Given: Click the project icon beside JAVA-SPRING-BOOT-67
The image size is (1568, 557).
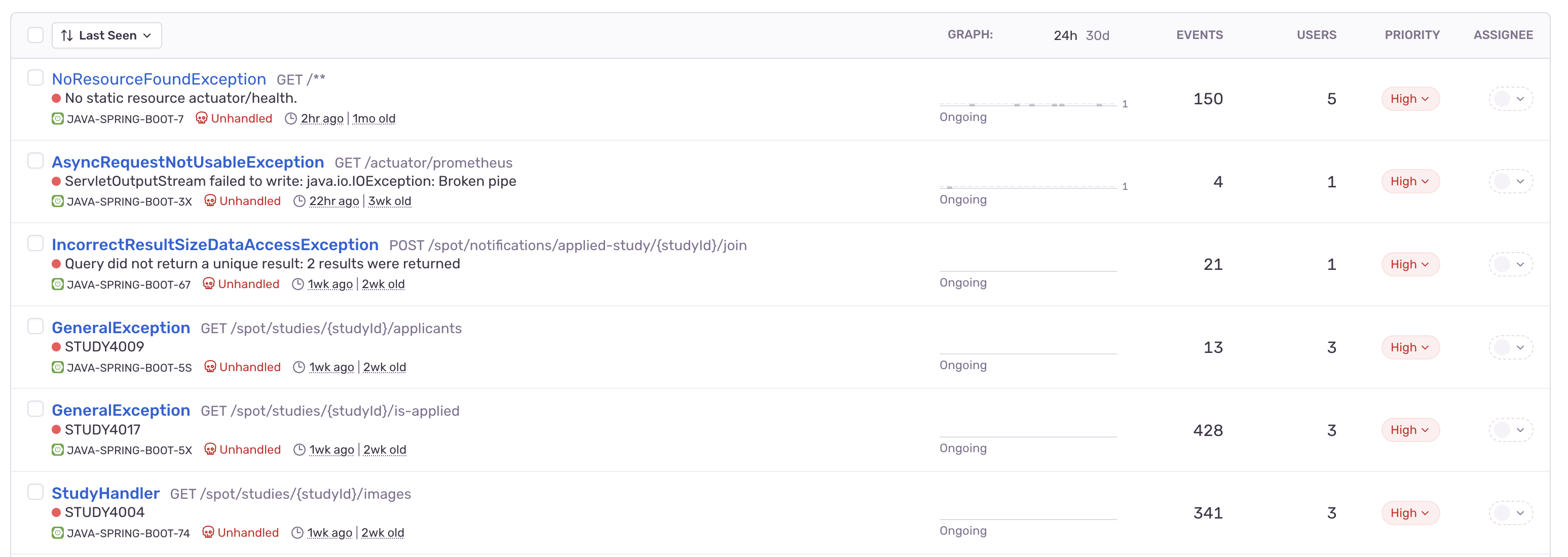Looking at the screenshot, I should pos(57,284).
